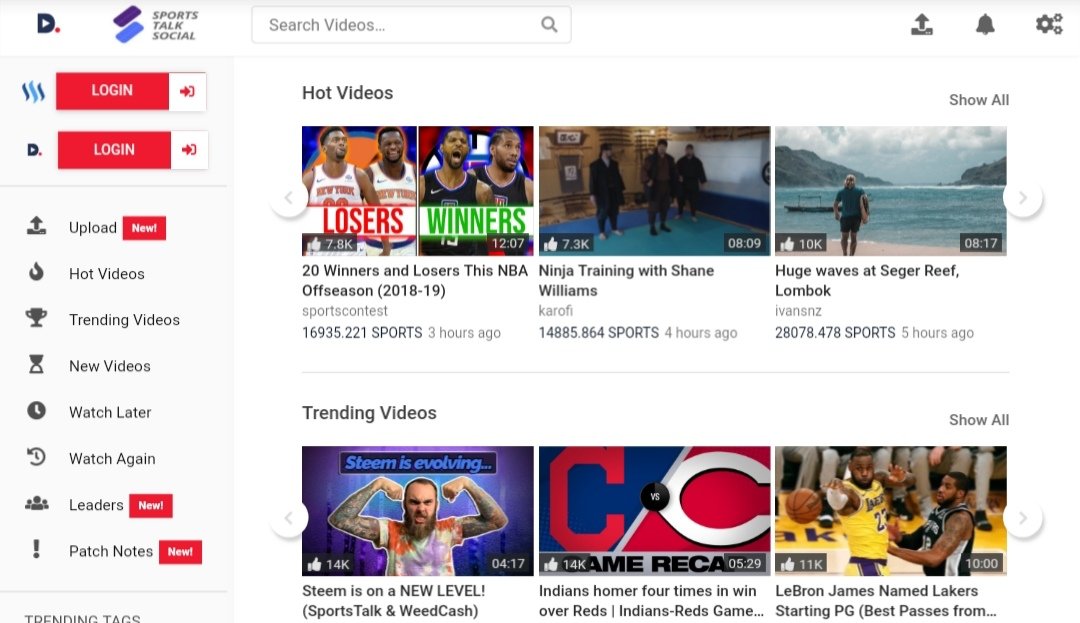Screen dimensions: 1080x623
Task: Click the Upload tray icon in sidebar
Action: pyautogui.click(x=37, y=226)
